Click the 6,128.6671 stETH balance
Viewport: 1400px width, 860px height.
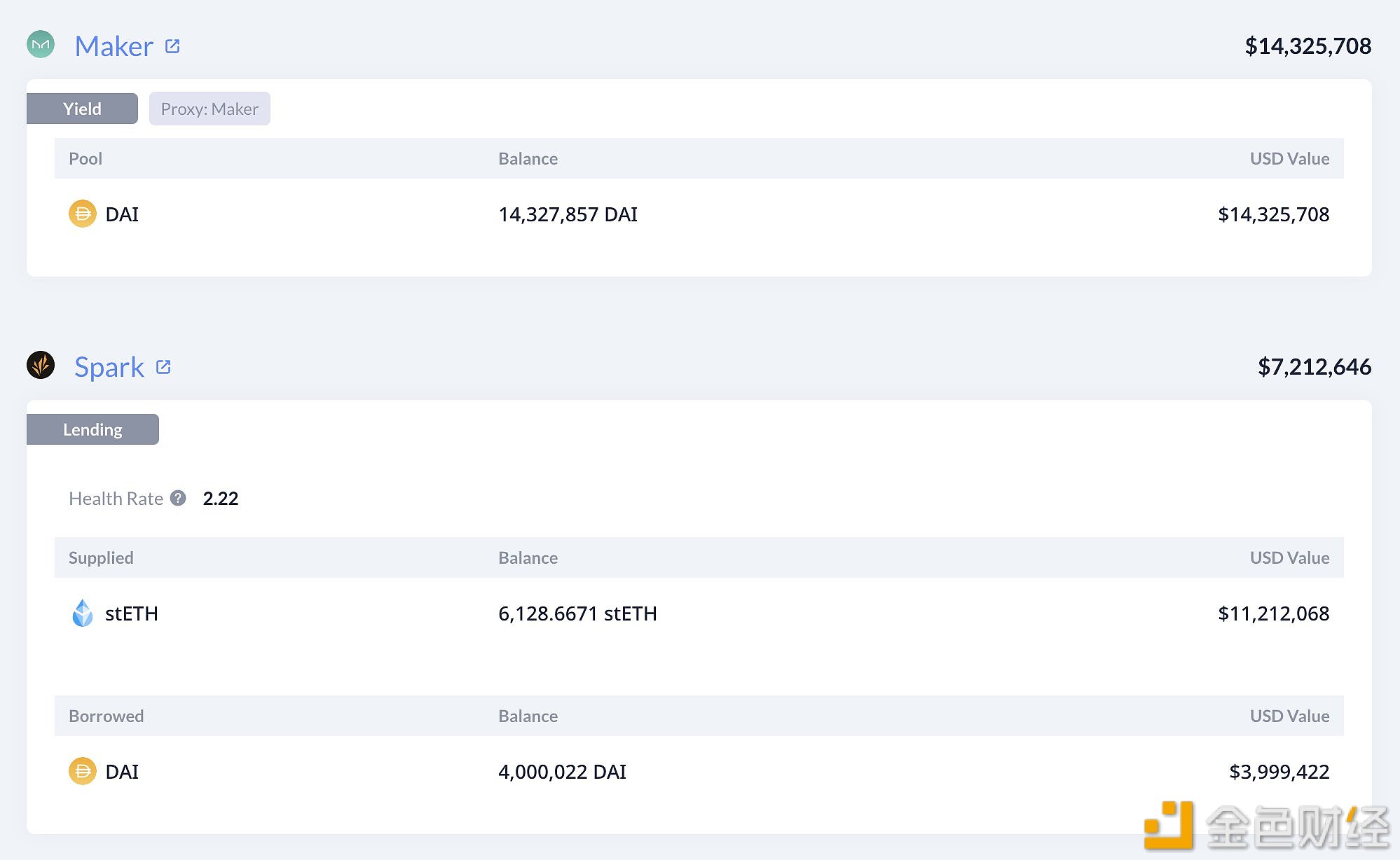(577, 613)
